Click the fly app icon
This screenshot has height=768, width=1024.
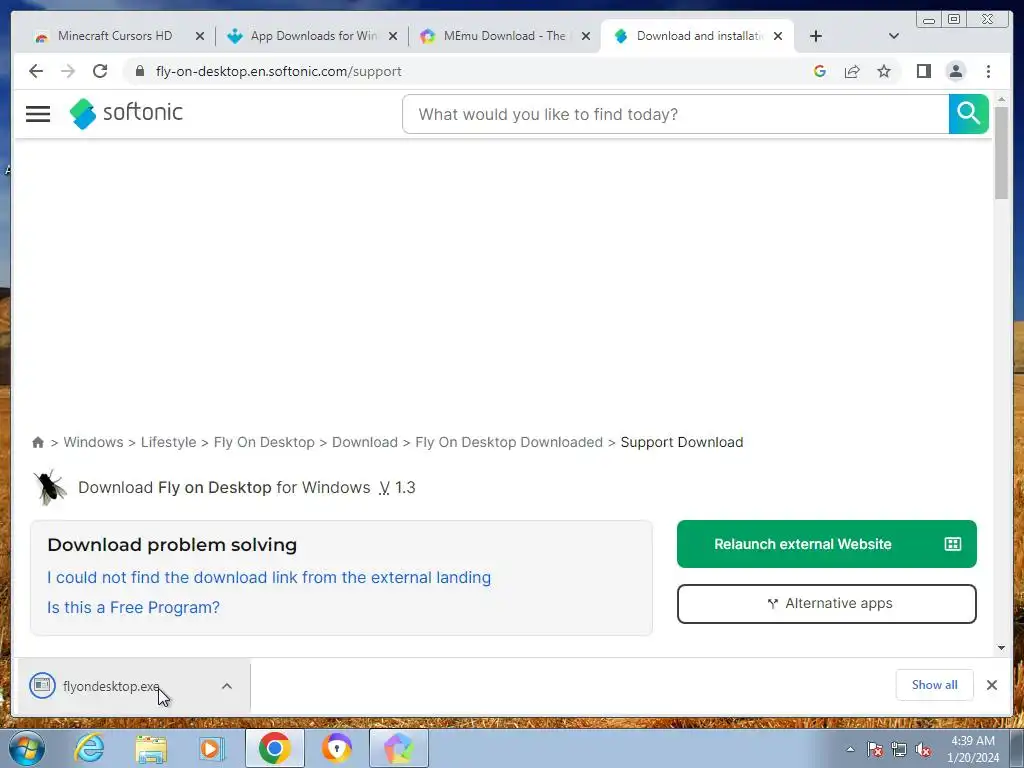pyautogui.click(x=50, y=487)
